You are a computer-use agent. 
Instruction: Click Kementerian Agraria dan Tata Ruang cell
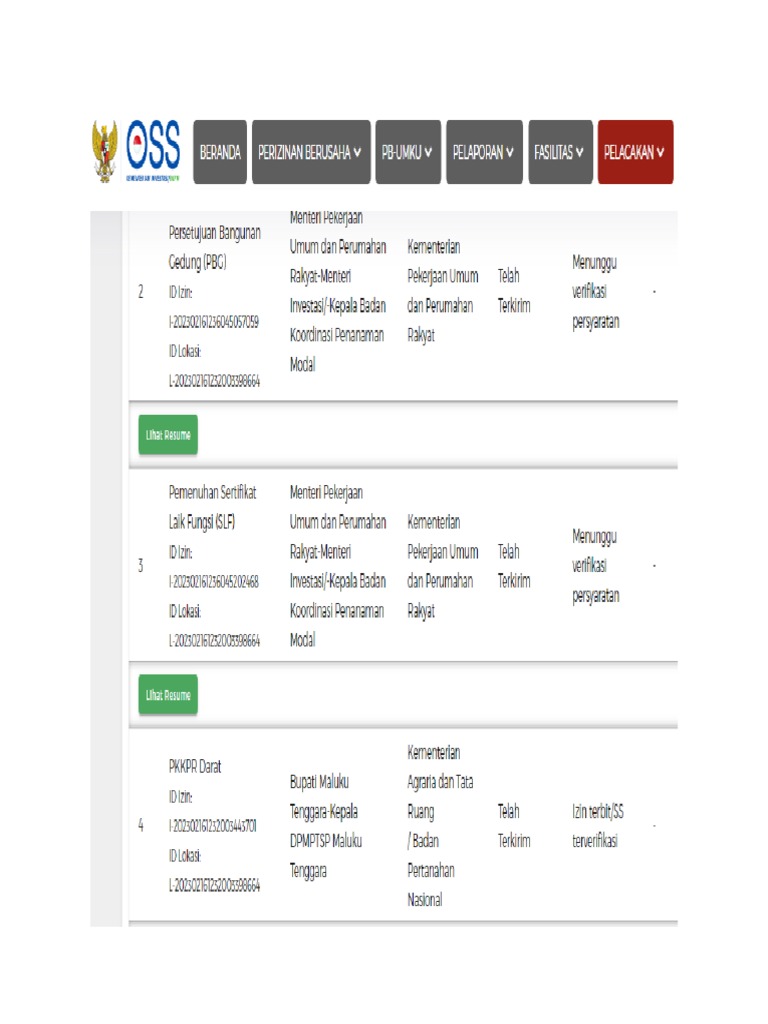(441, 826)
